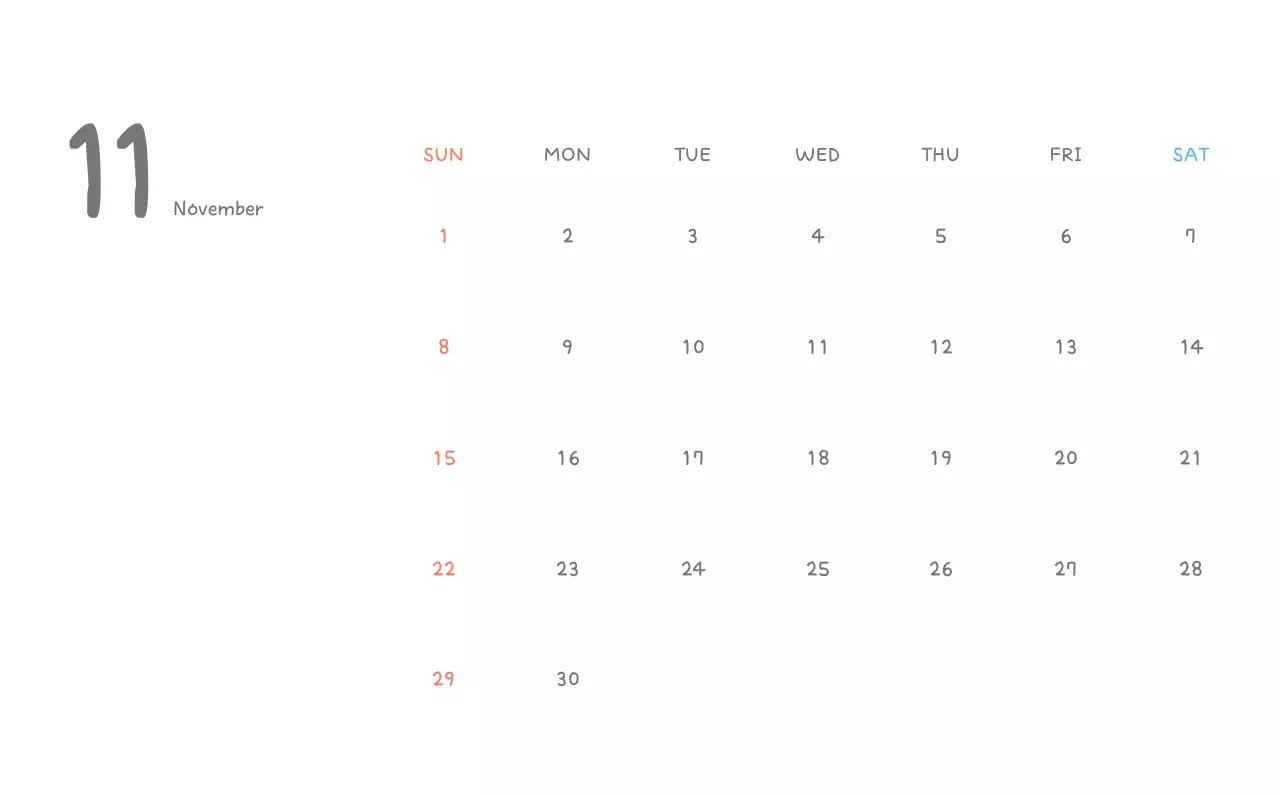Select date 23 on Monday
This screenshot has height=795, width=1280.
pos(568,570)
